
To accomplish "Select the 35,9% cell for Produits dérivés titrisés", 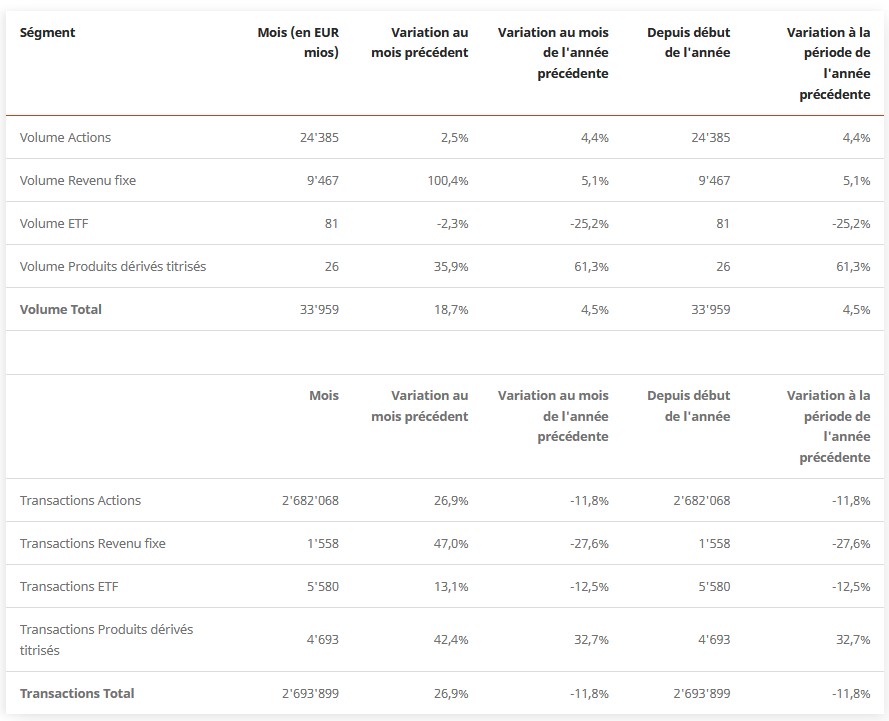I will [x=449, y=266].
